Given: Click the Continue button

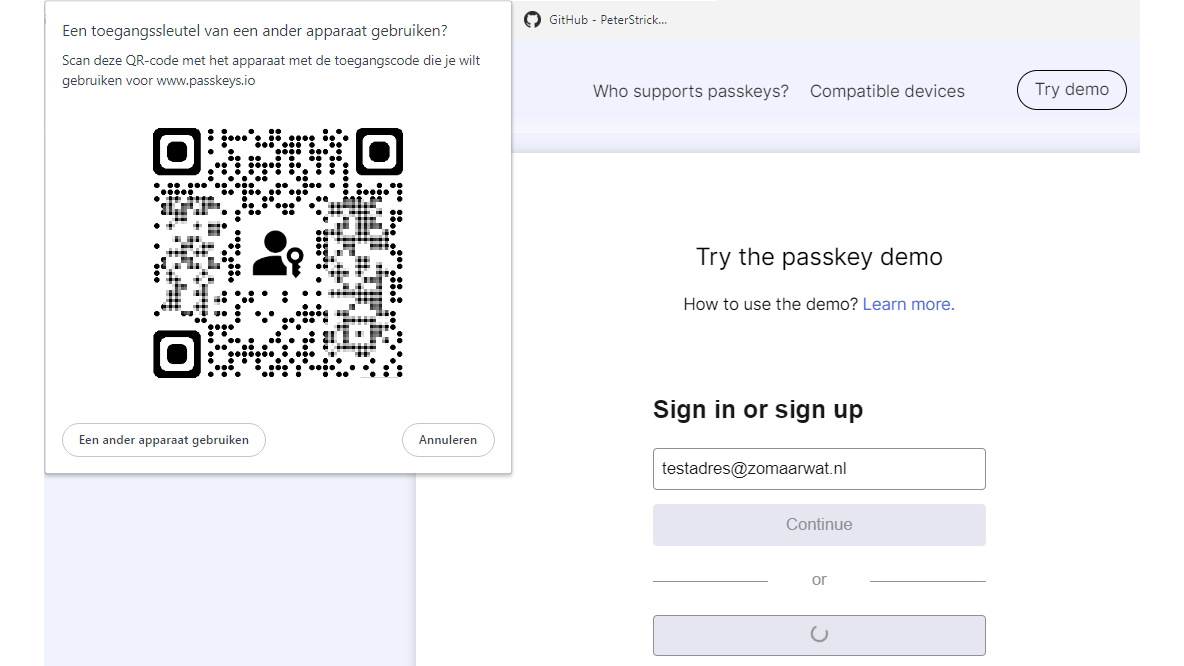Looking at the screenshot, I should pos(819,524).
